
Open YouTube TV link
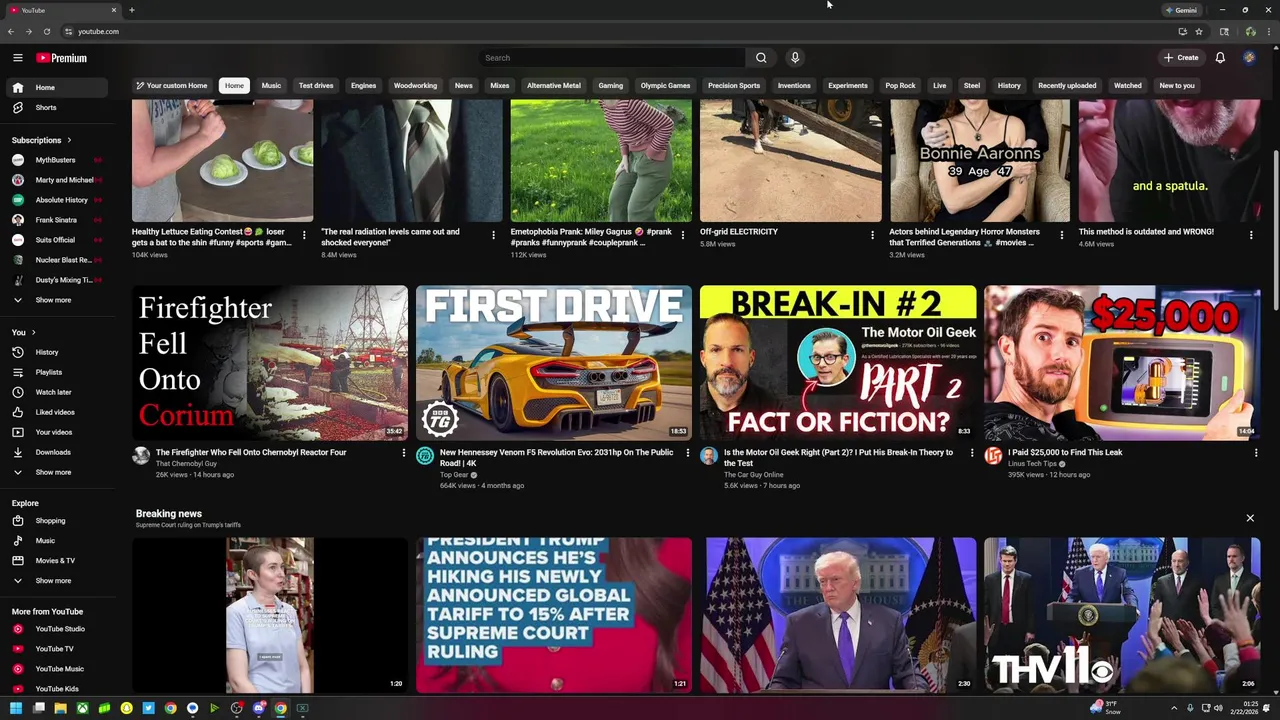click(56, 649)
